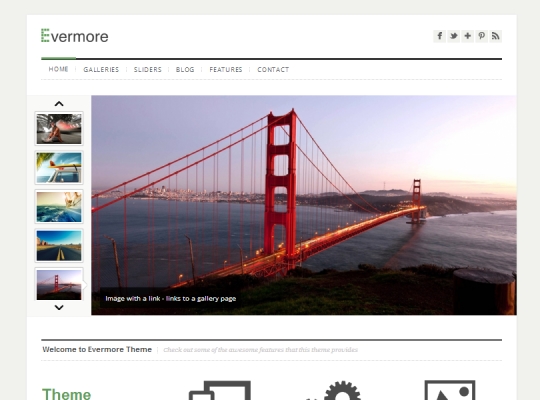The width and height of the screenshot is (540, 400).
Task: Select the surfboard car thumbnail
Action: coord(59,168)
